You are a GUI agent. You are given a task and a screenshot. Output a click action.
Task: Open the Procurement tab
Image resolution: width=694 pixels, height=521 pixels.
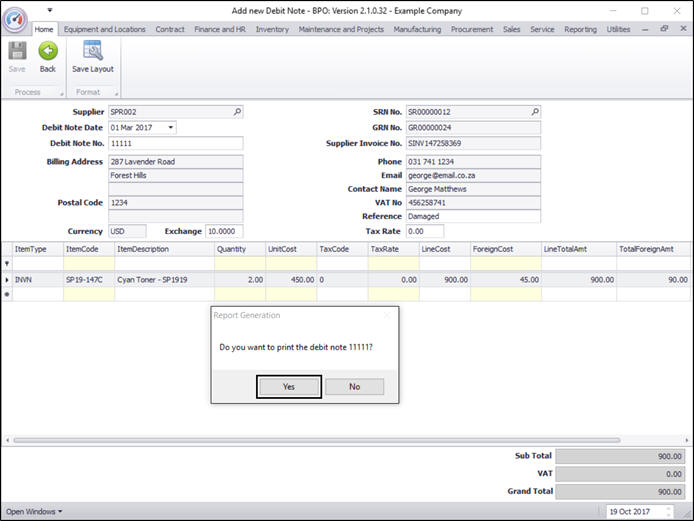(472, 29)
